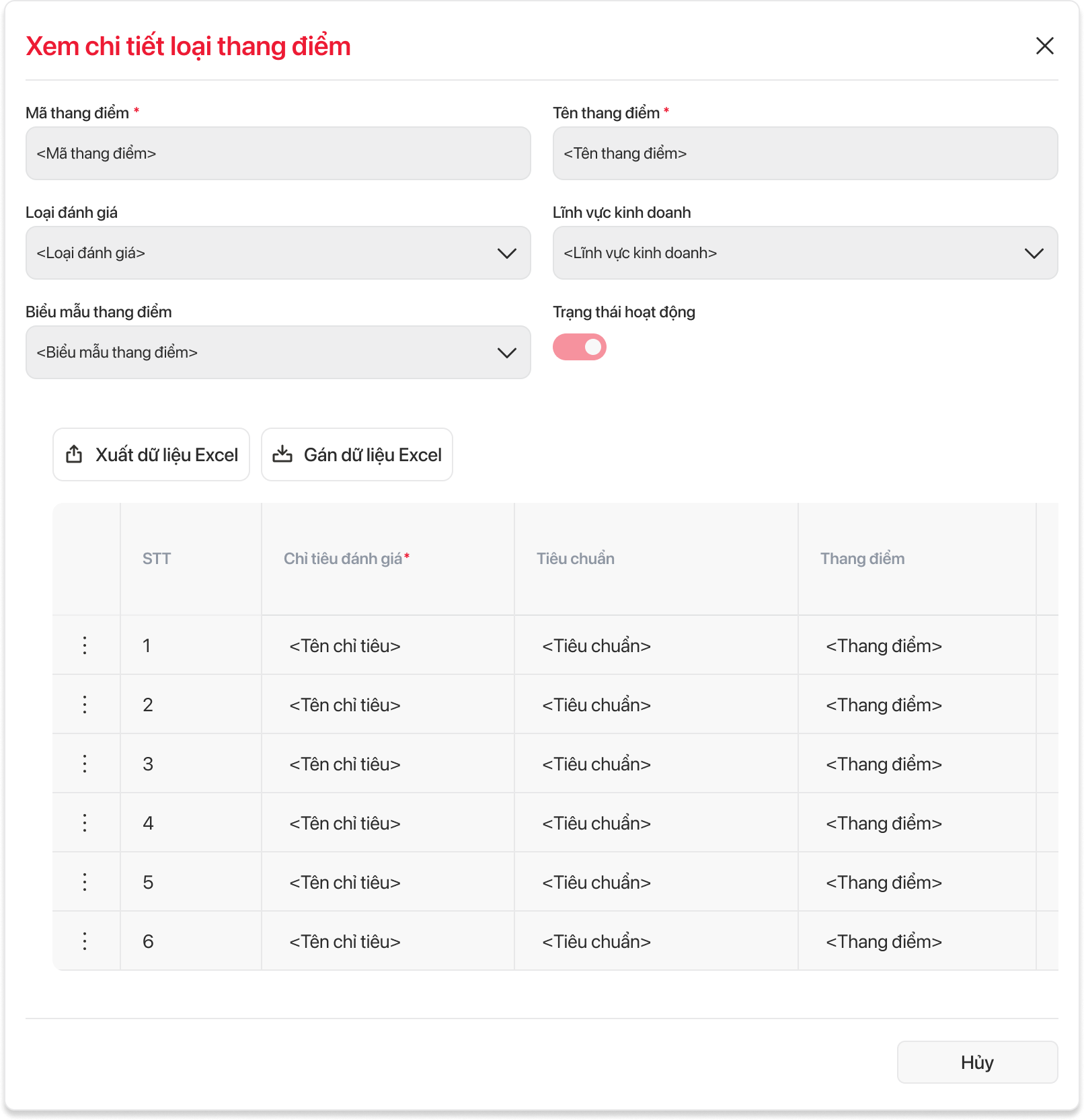The width and height of the screenshot is (1084, 1120).
Task: Open the three-dot menu for row 3
Action: click(85, 764)
